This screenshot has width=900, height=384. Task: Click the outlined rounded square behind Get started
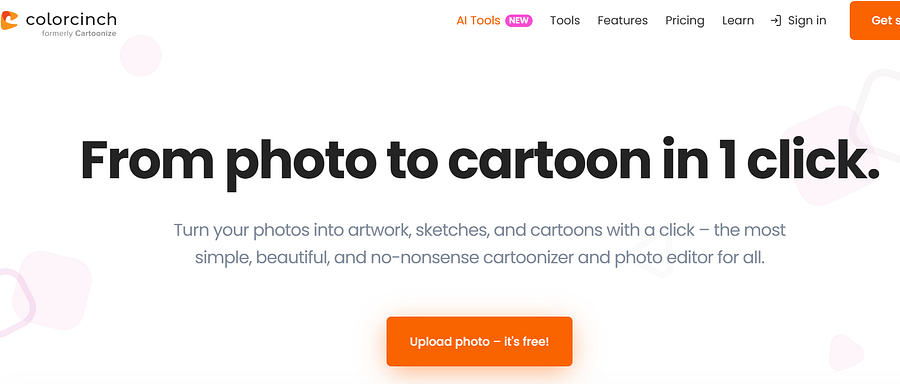click(x=878, y=115)
